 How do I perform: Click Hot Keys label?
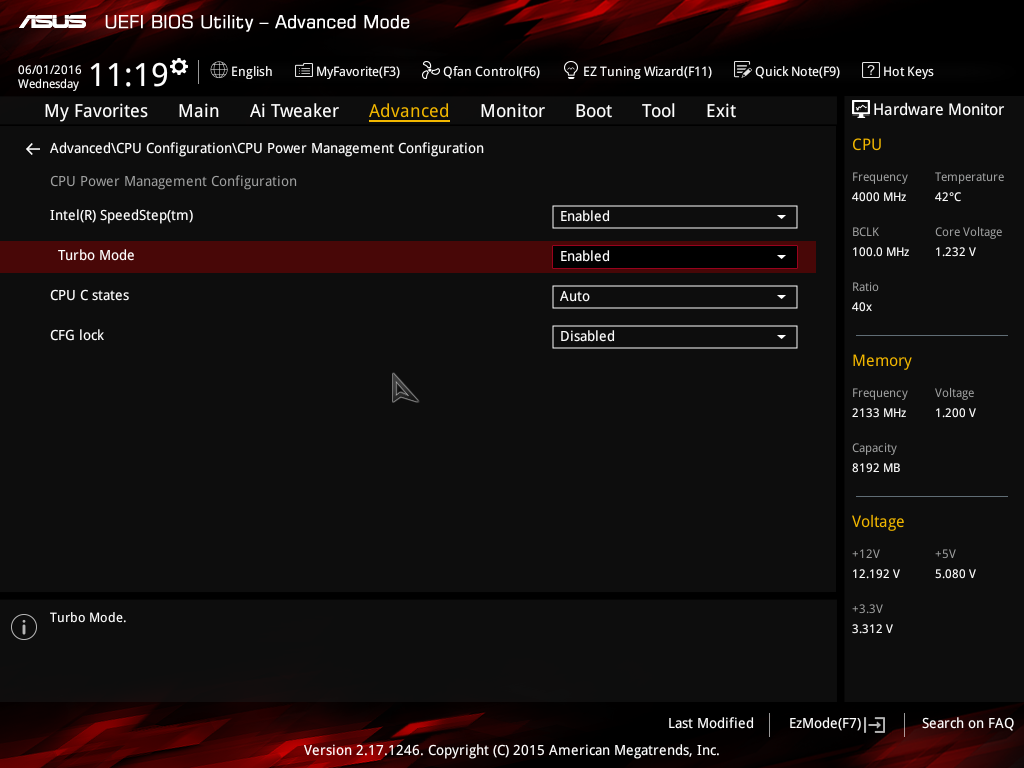pos(908,71)
